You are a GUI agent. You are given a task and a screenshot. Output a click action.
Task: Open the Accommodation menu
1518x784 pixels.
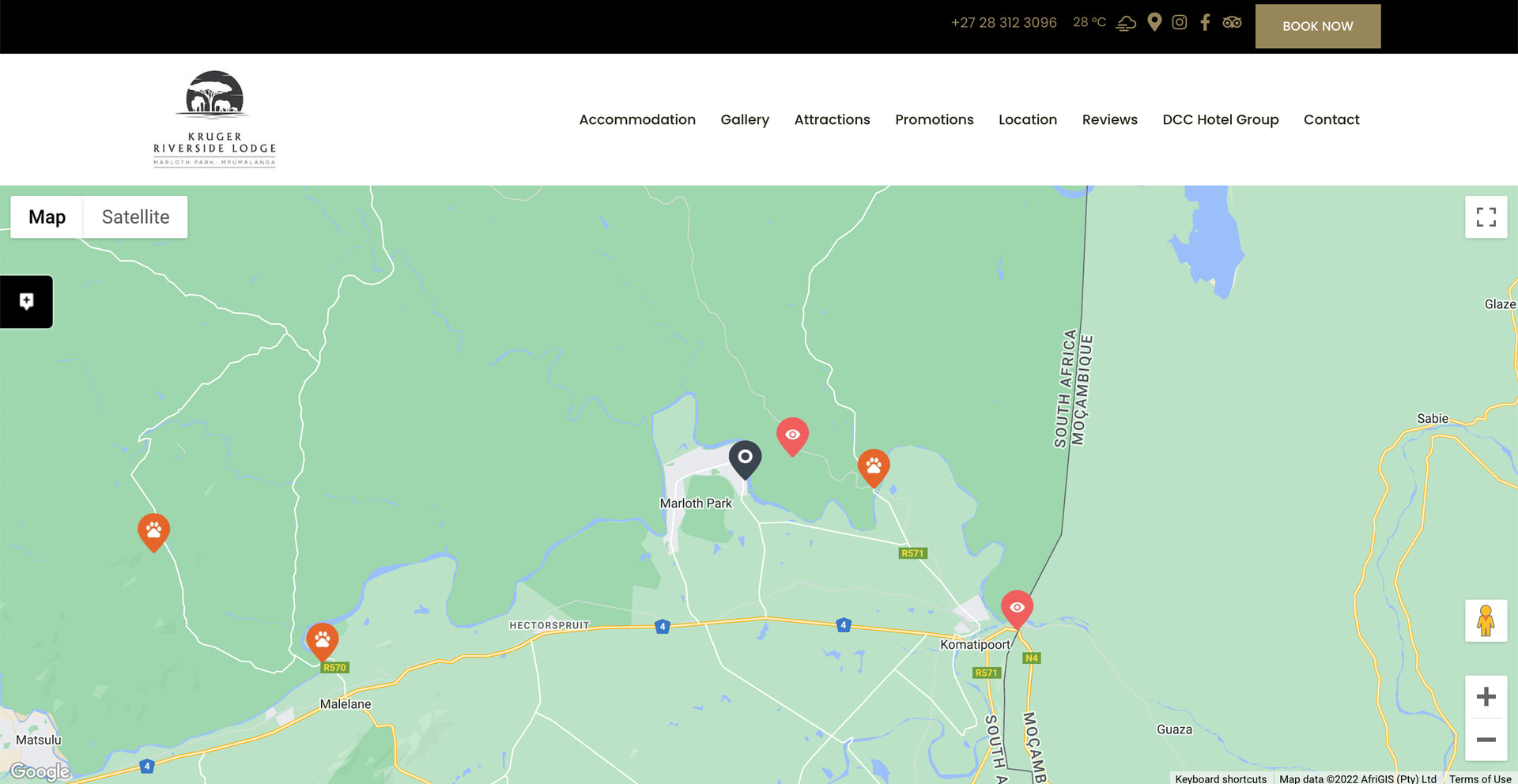pyautogui.click(x=637, y=119)
